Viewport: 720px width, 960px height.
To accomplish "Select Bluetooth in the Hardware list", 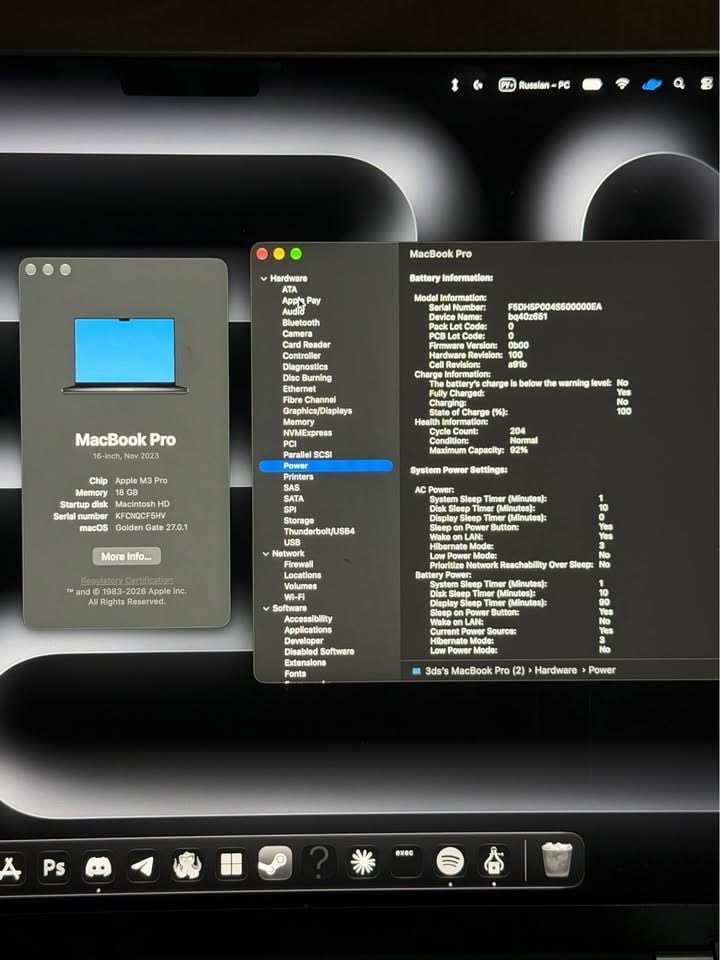I will coord(301,323).
